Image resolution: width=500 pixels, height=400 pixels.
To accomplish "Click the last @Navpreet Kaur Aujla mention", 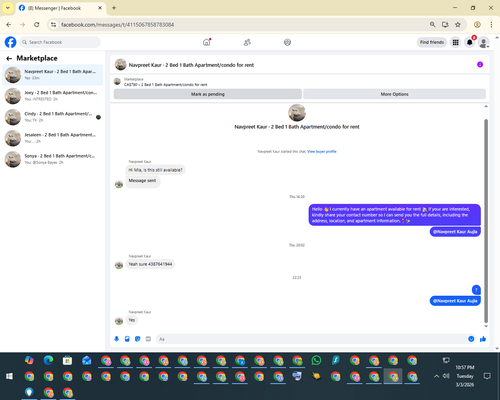I will click(455, 301).
